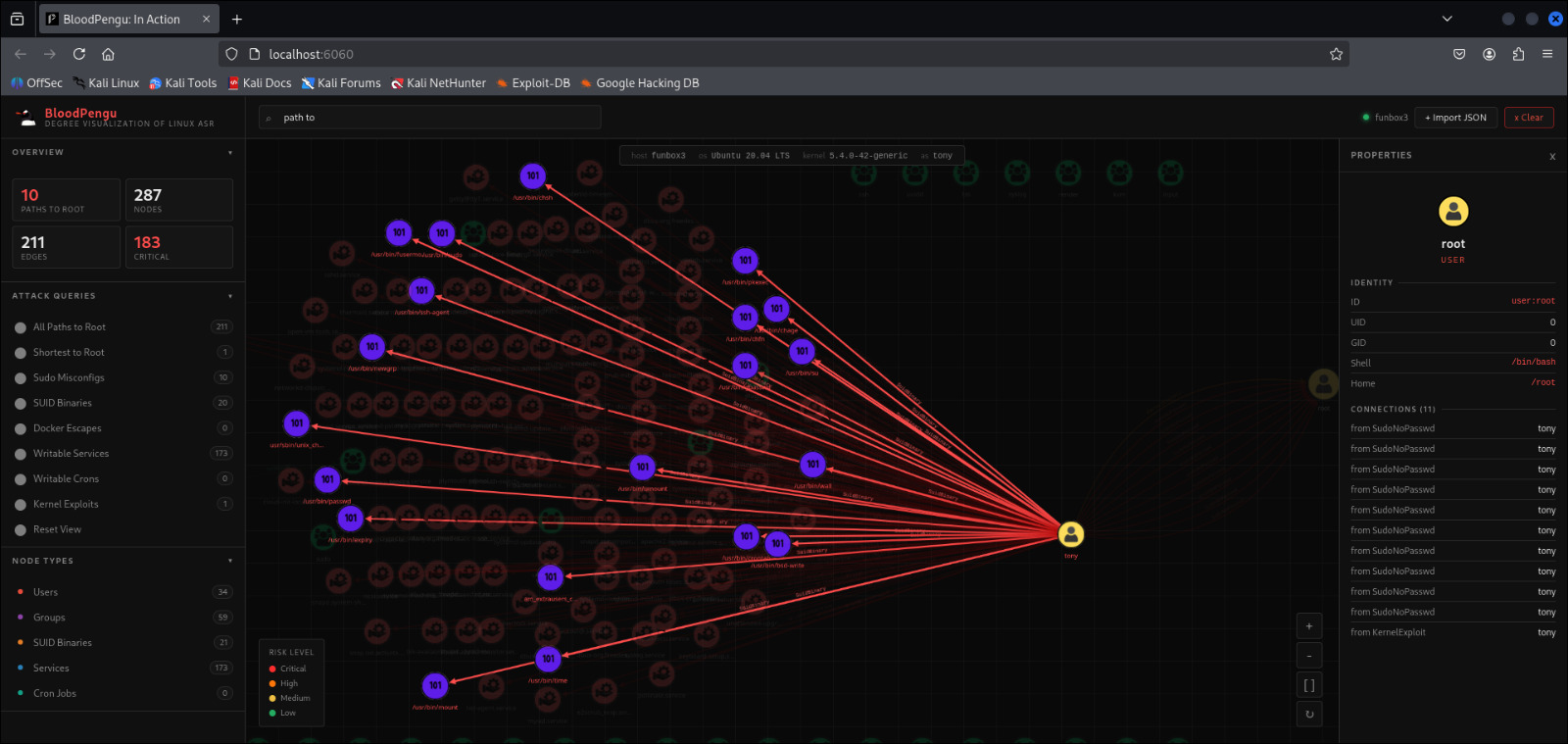Filter by Cron Jobs node type
This screenshot has width=1568, height=744.
pos(122,694)
